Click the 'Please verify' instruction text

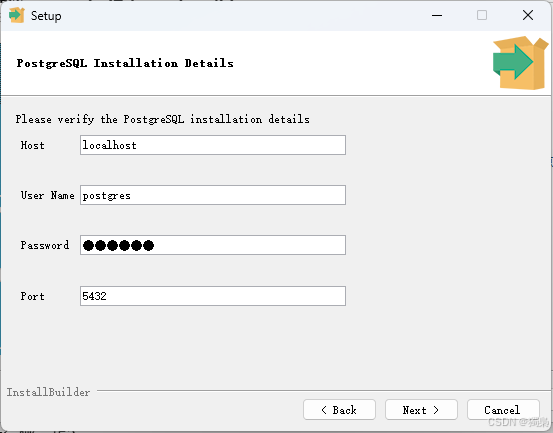pyautogui.click(x=163, y=119)
